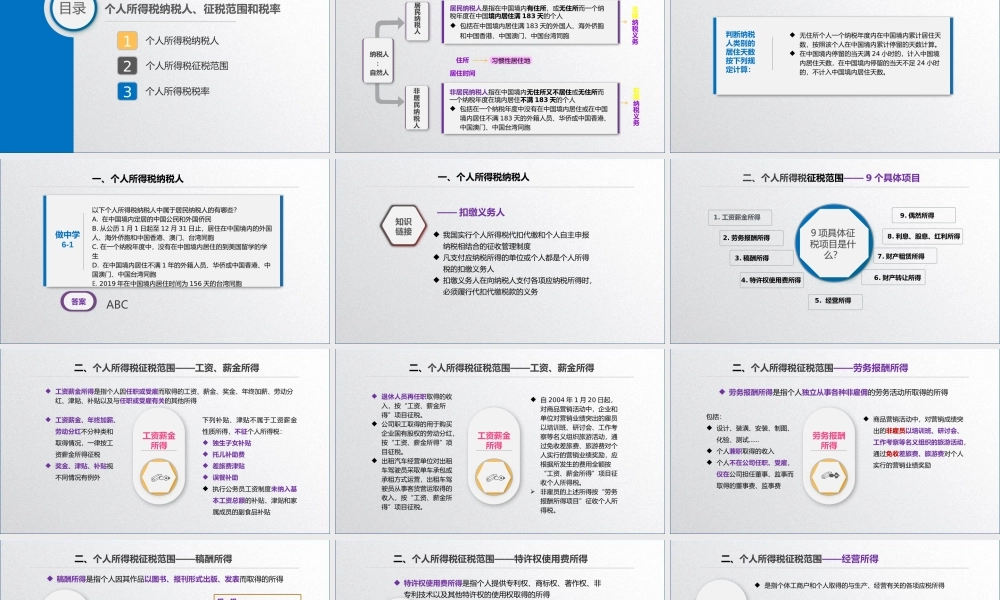Click the pen icon under the 劳务报酬所得 circle
Viewport: 1000px width, 600px height.
(828, 475)
